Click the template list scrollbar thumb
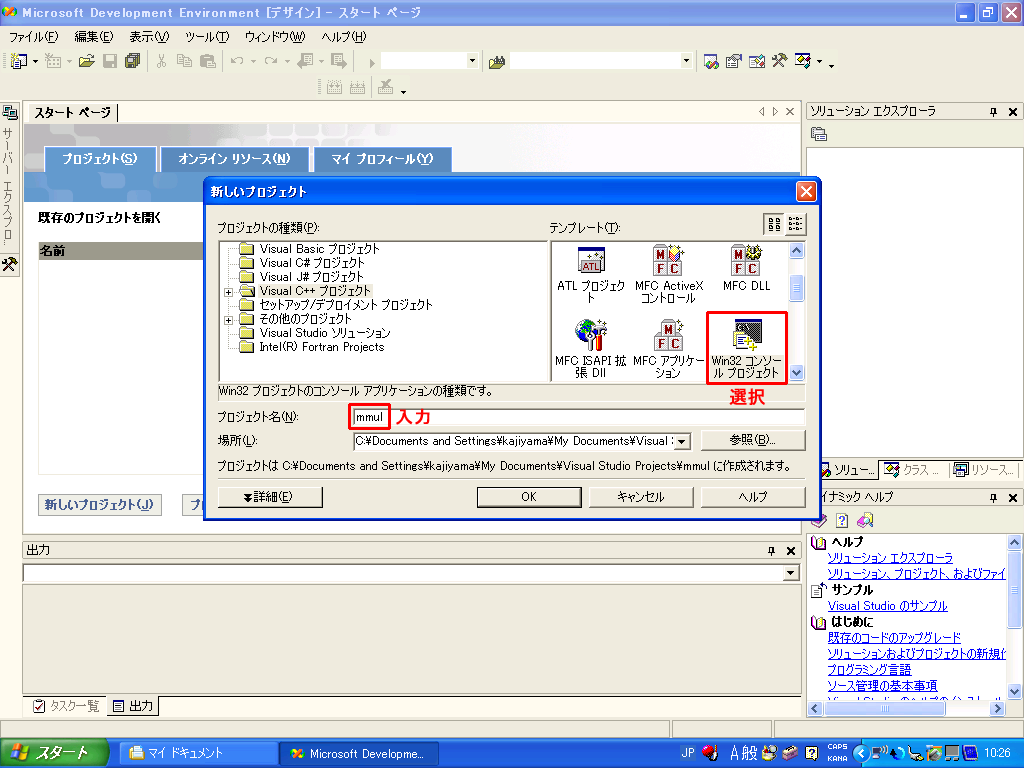This screenshot has width=1024, height=768. (x=796, y=287)
